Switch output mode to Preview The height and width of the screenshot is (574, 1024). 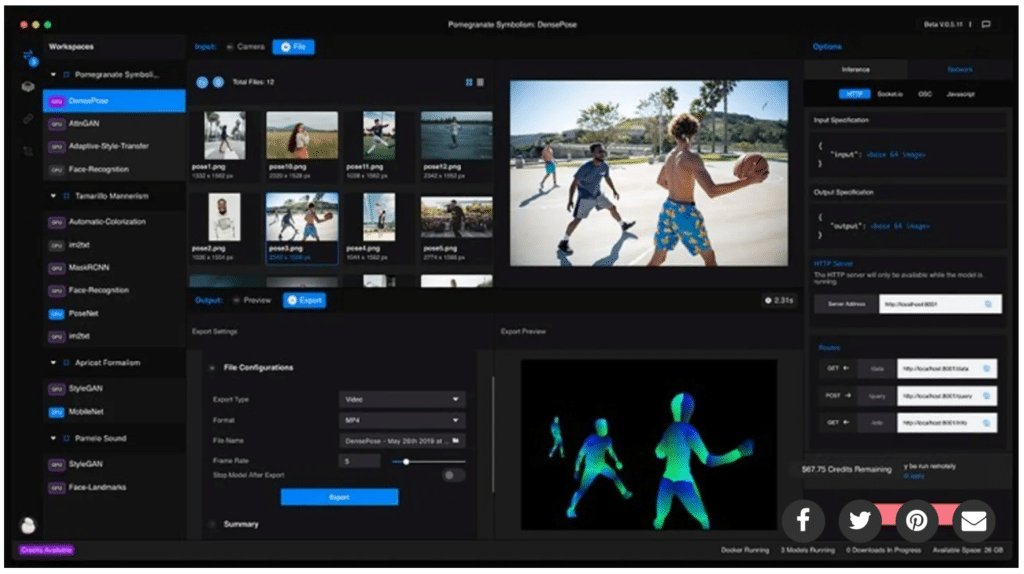click(x=252, y=300)
